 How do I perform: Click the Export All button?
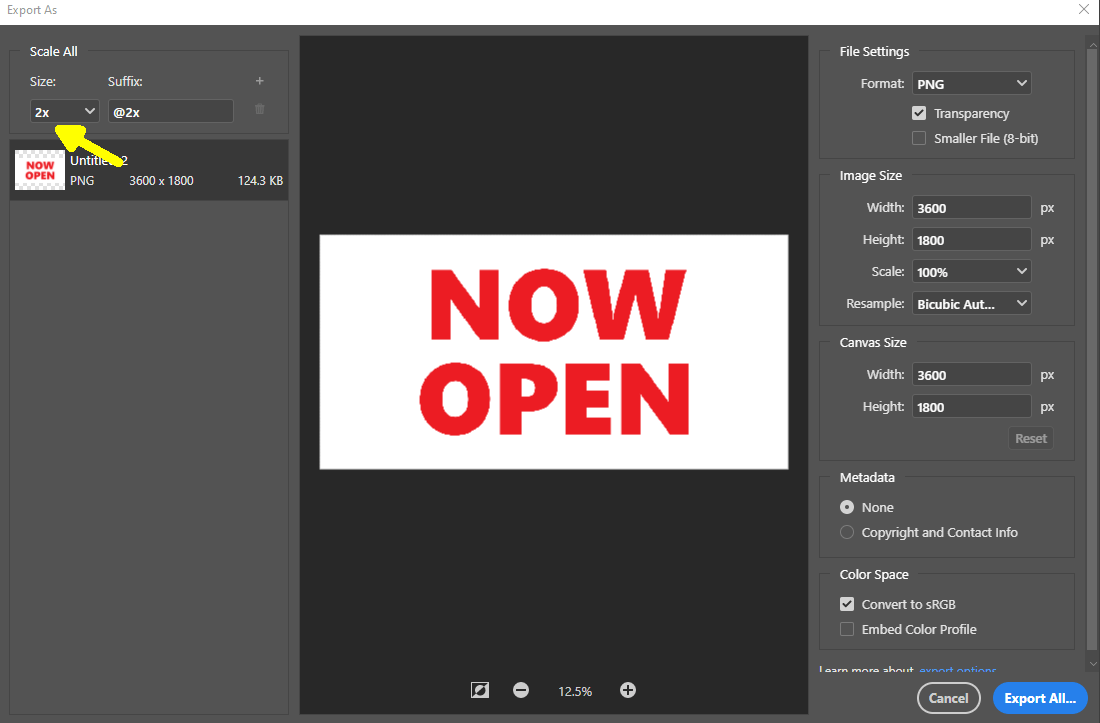point(1040,698)
